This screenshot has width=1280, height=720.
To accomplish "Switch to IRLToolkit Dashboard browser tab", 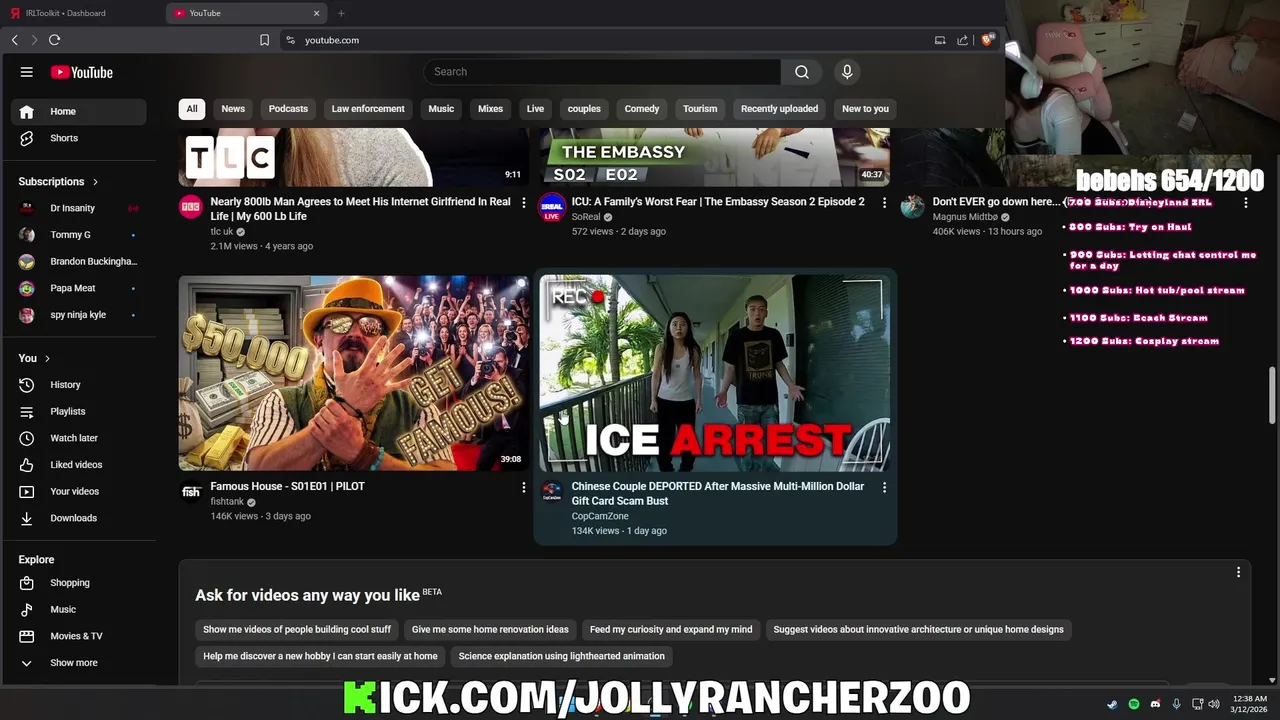I will [x=80, y=13].
